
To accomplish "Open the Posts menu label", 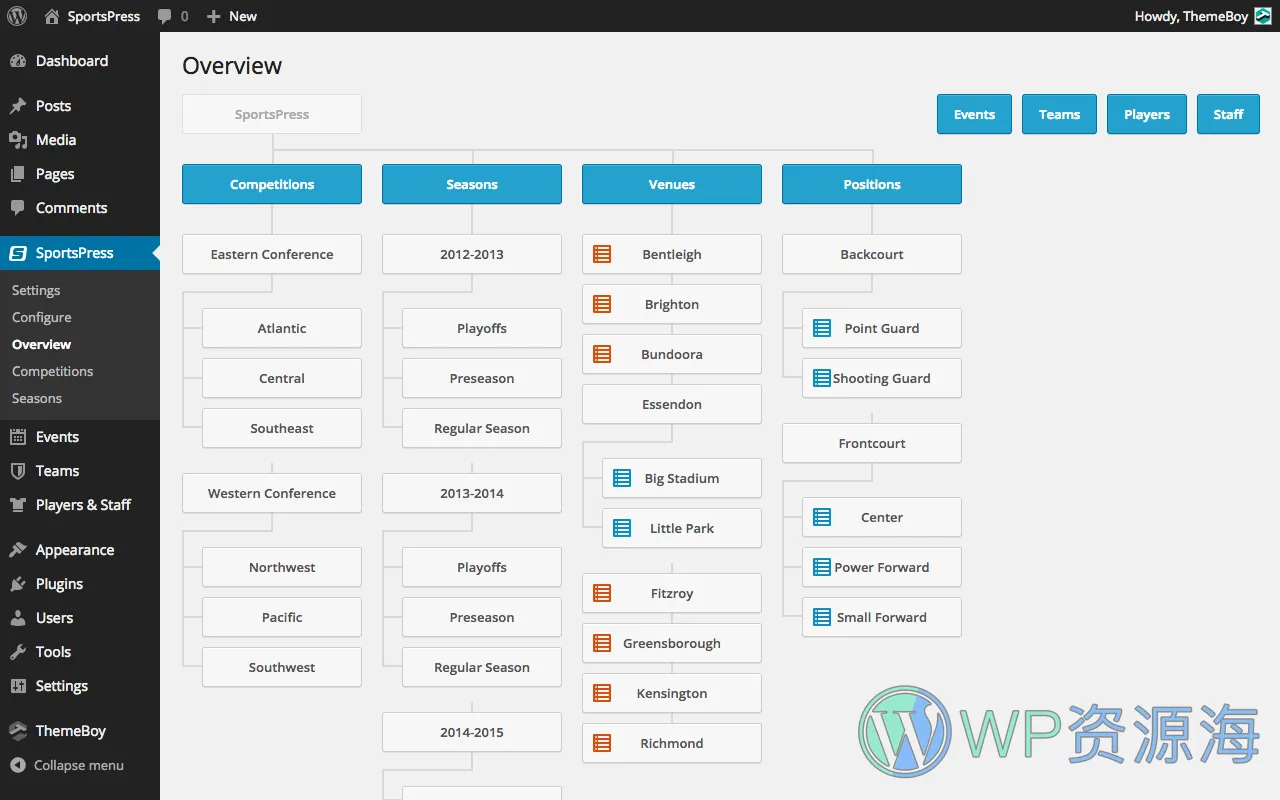I will click(54, 106).
